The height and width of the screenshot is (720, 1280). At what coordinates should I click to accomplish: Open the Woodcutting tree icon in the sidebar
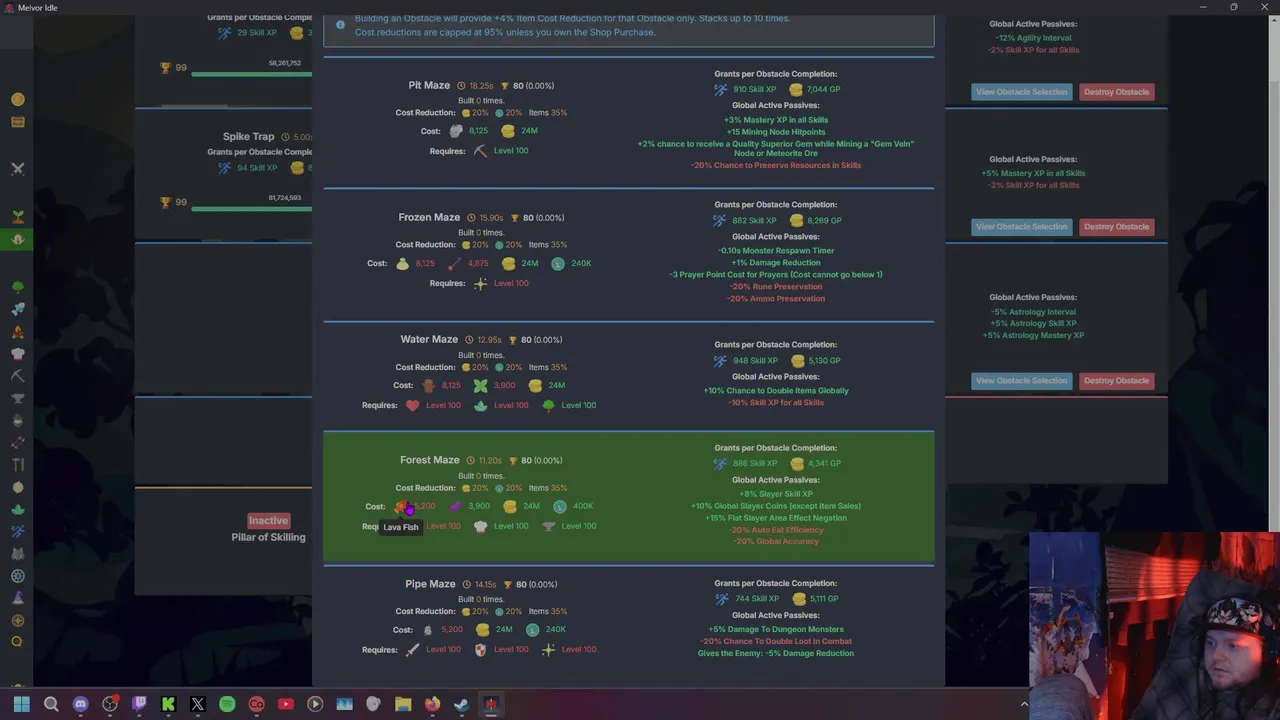tap(17, 287)
